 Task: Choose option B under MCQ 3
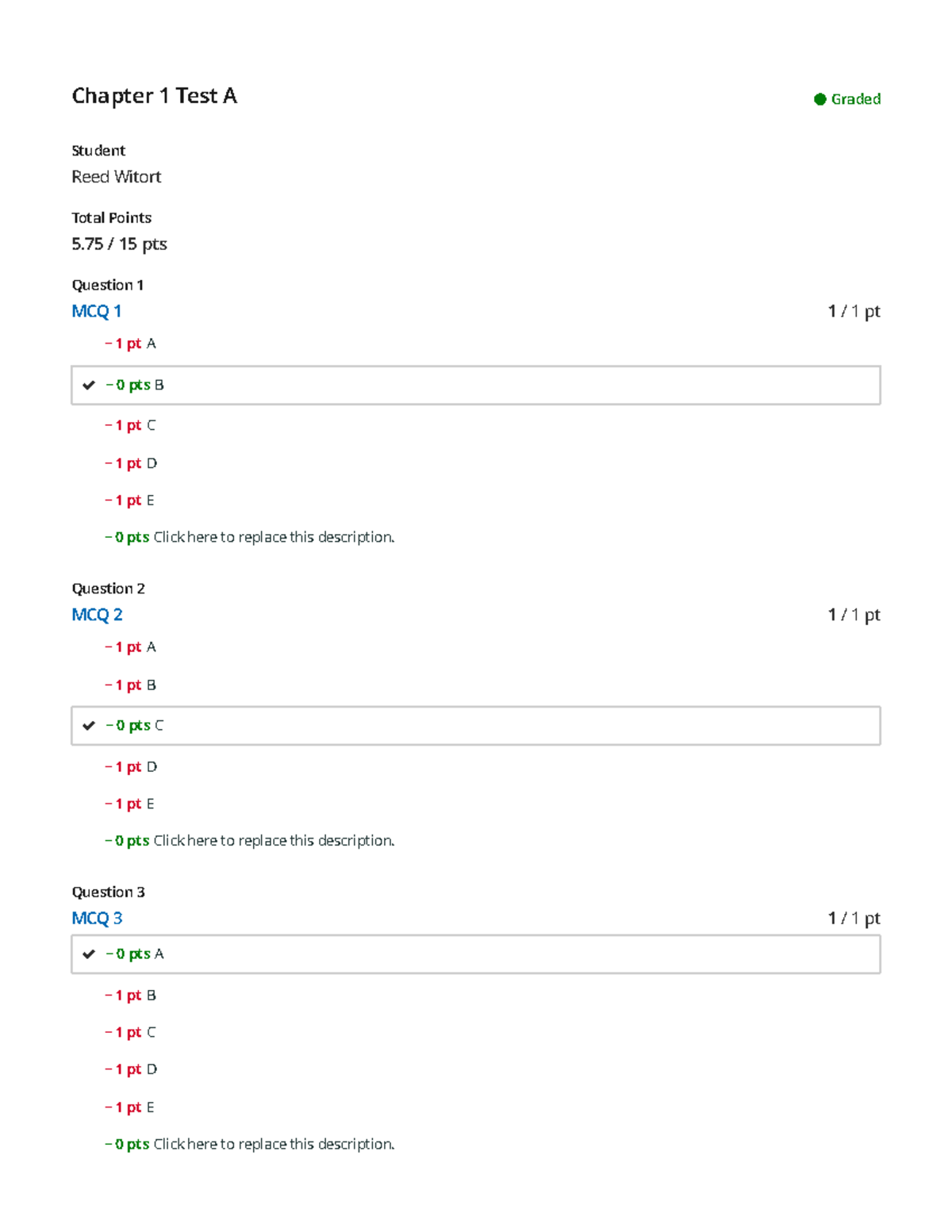[130, 996]
